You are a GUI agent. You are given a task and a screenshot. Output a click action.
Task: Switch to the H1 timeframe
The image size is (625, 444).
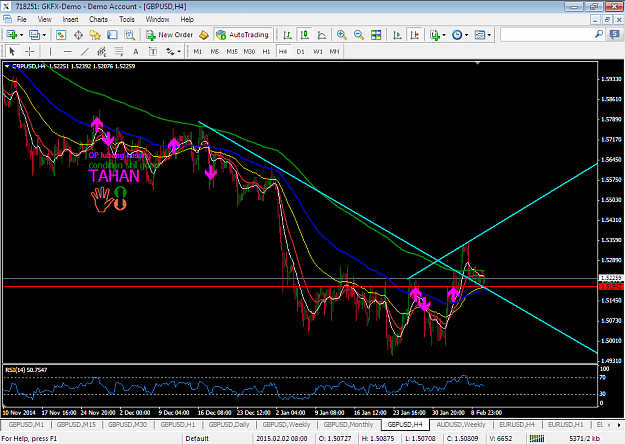coord(266,51)
